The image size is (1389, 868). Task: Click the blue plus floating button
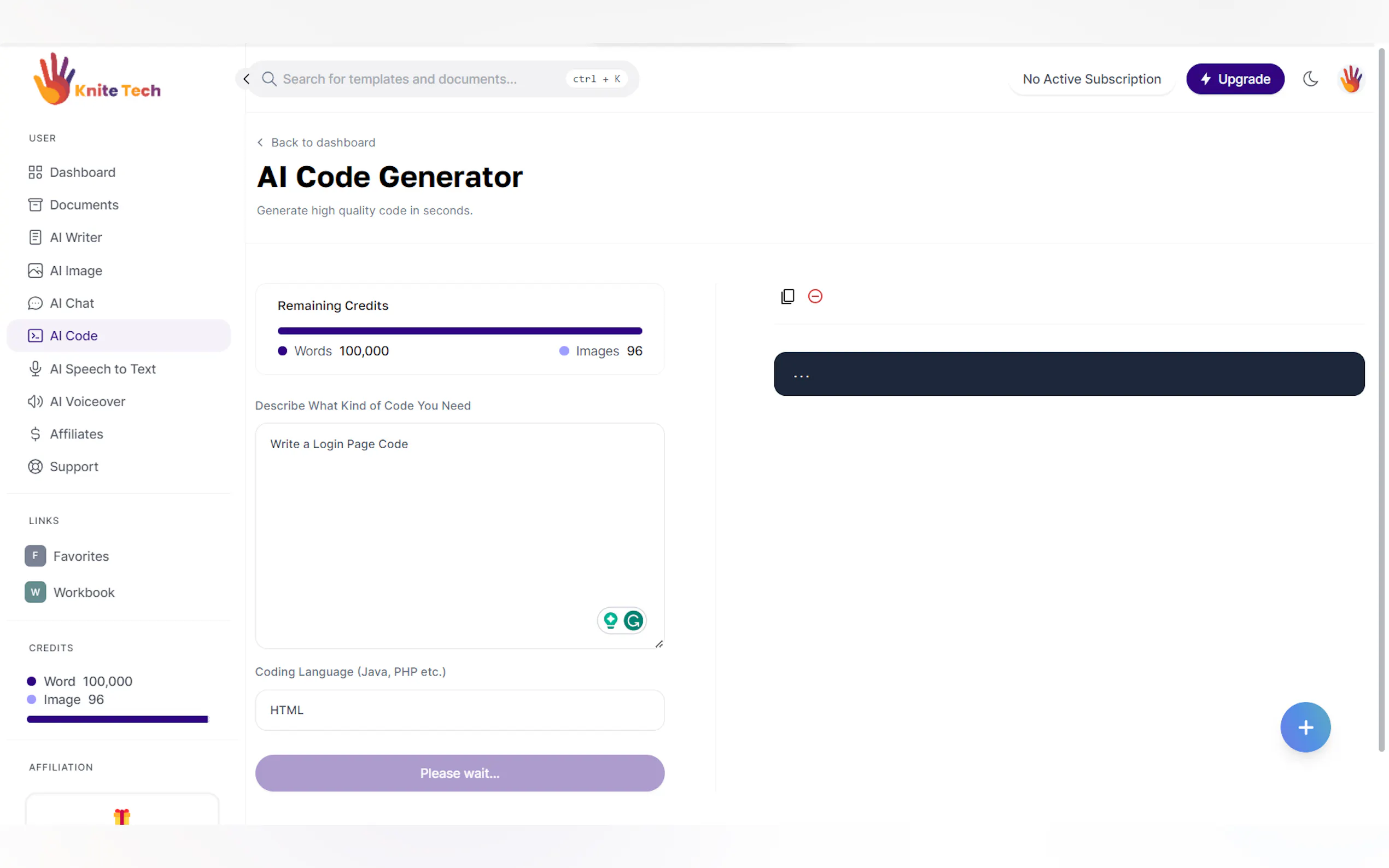[x=1305, y=727]
